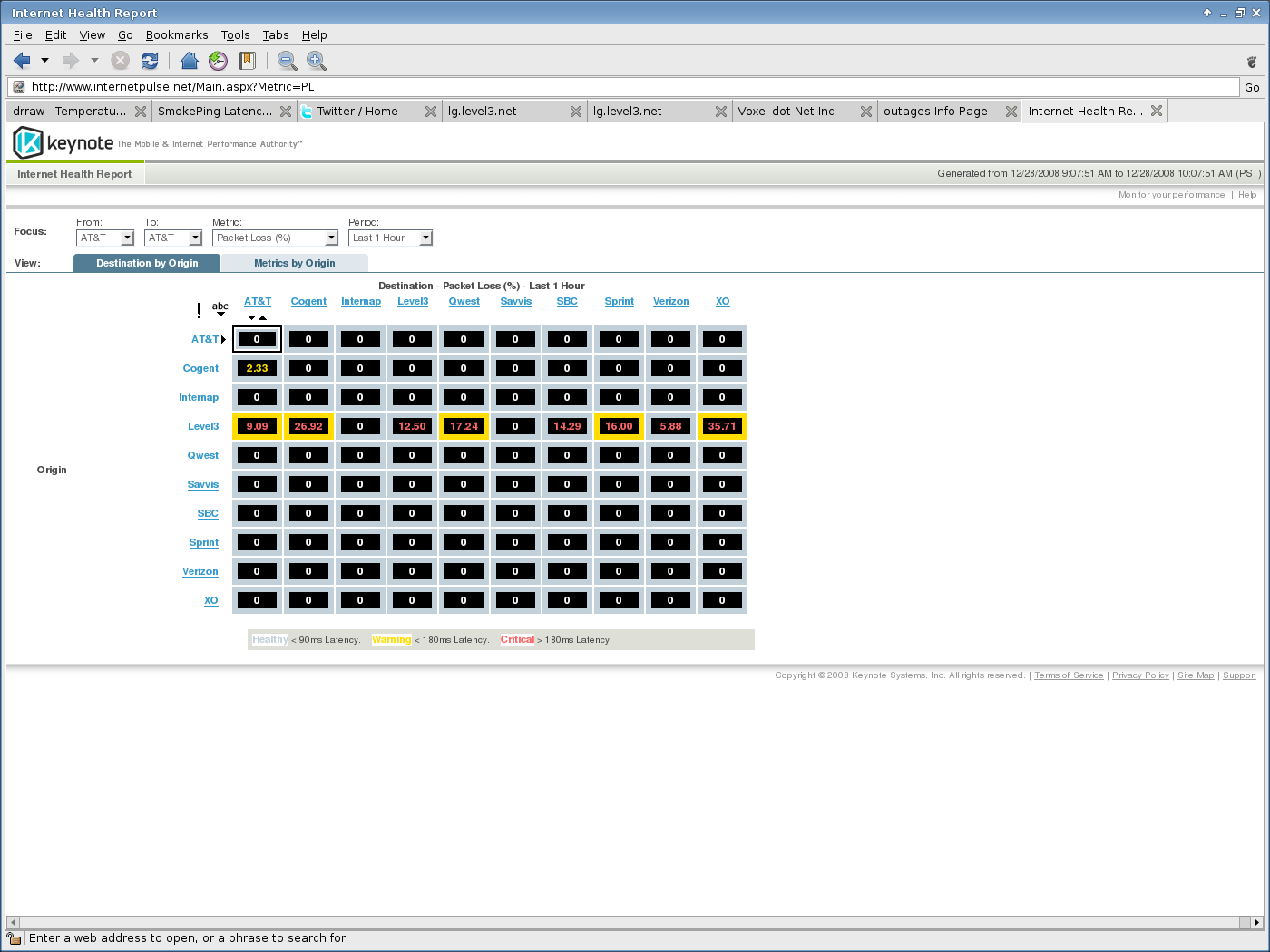Open the Bookmarks toolbar icon

click(x=247, y=61)
